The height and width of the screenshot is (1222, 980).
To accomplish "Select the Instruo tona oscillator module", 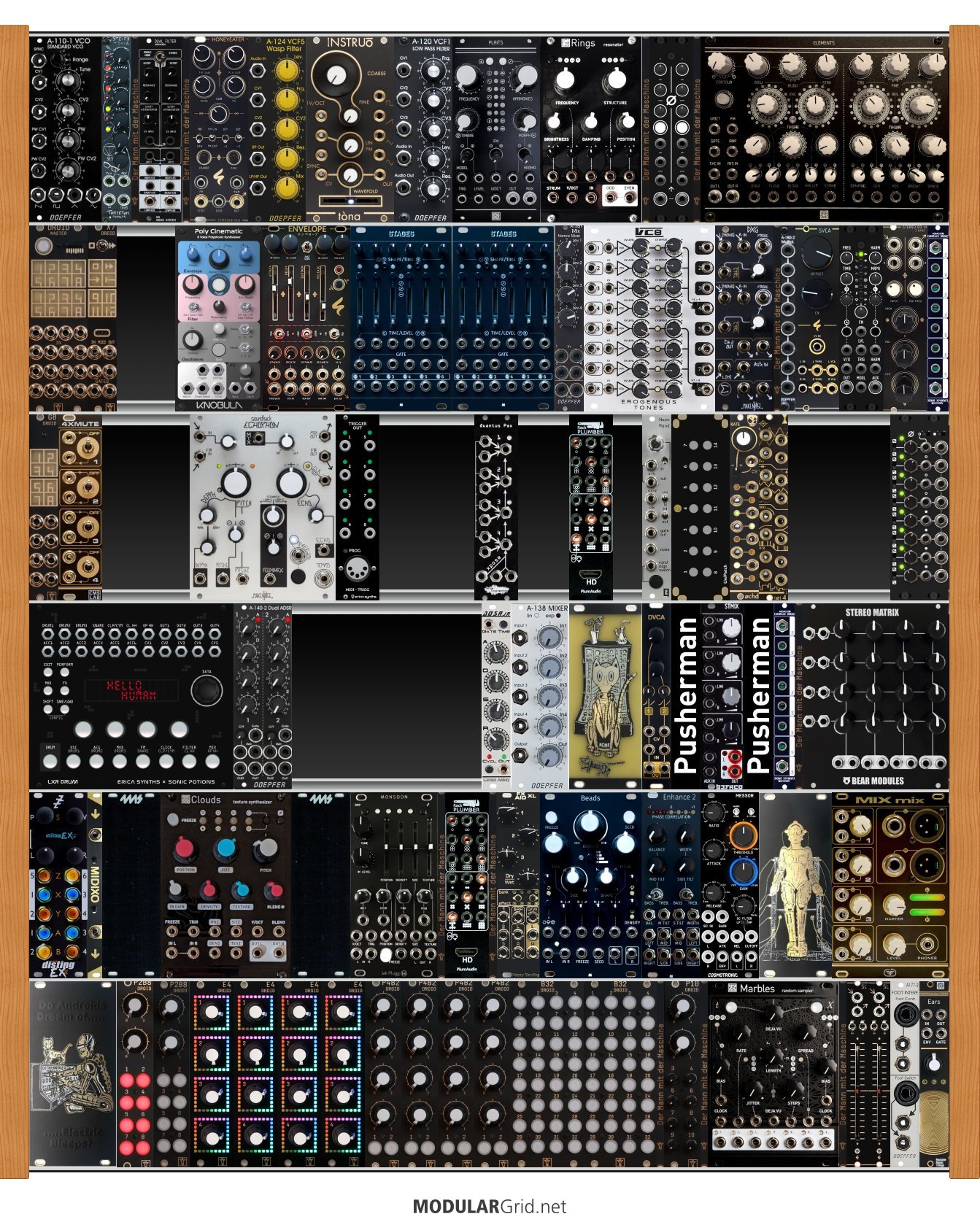I will pos(350,129).
